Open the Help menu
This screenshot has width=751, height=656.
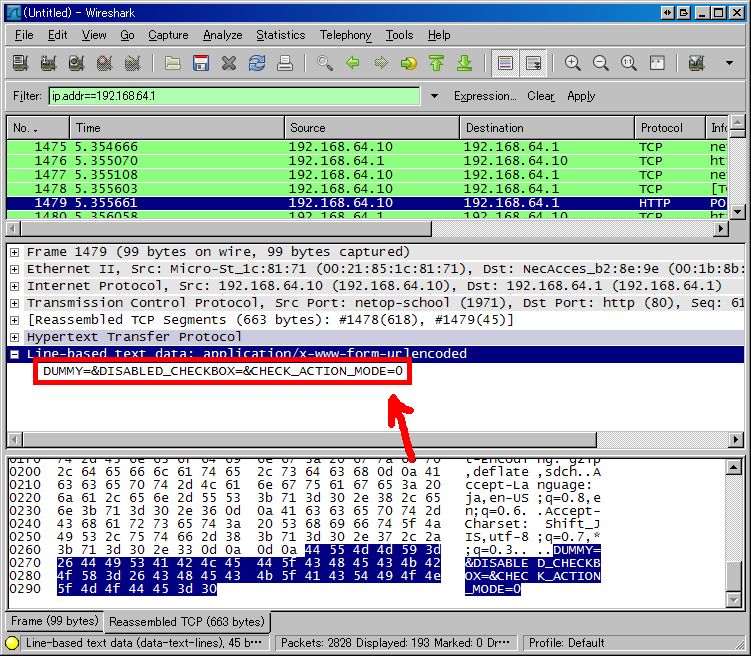[x=439, y=35]
